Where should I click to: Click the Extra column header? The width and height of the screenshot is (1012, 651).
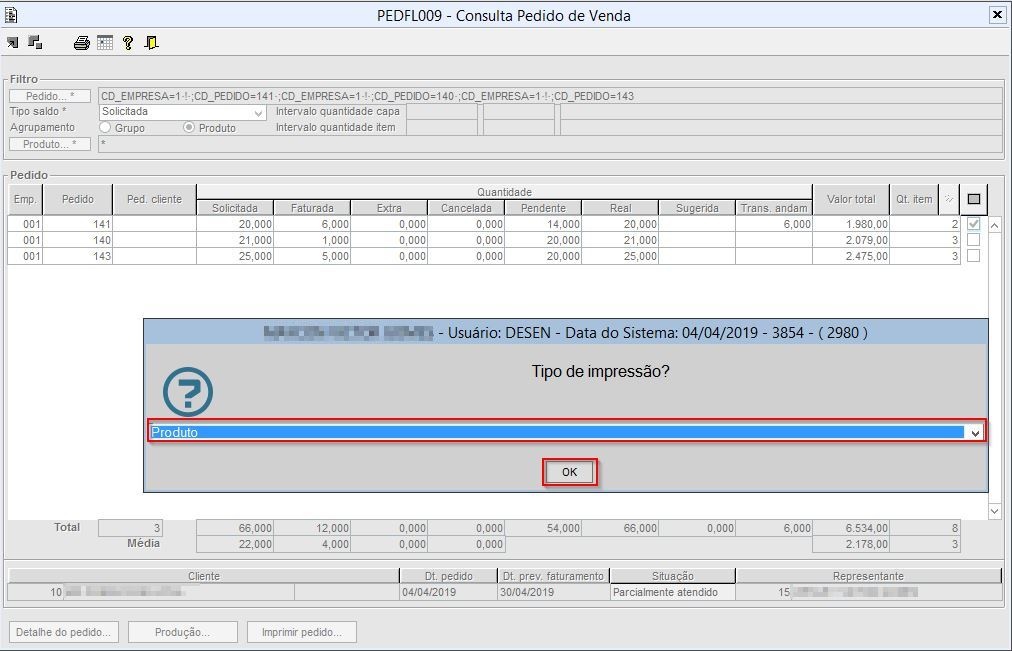click(389, 208)
